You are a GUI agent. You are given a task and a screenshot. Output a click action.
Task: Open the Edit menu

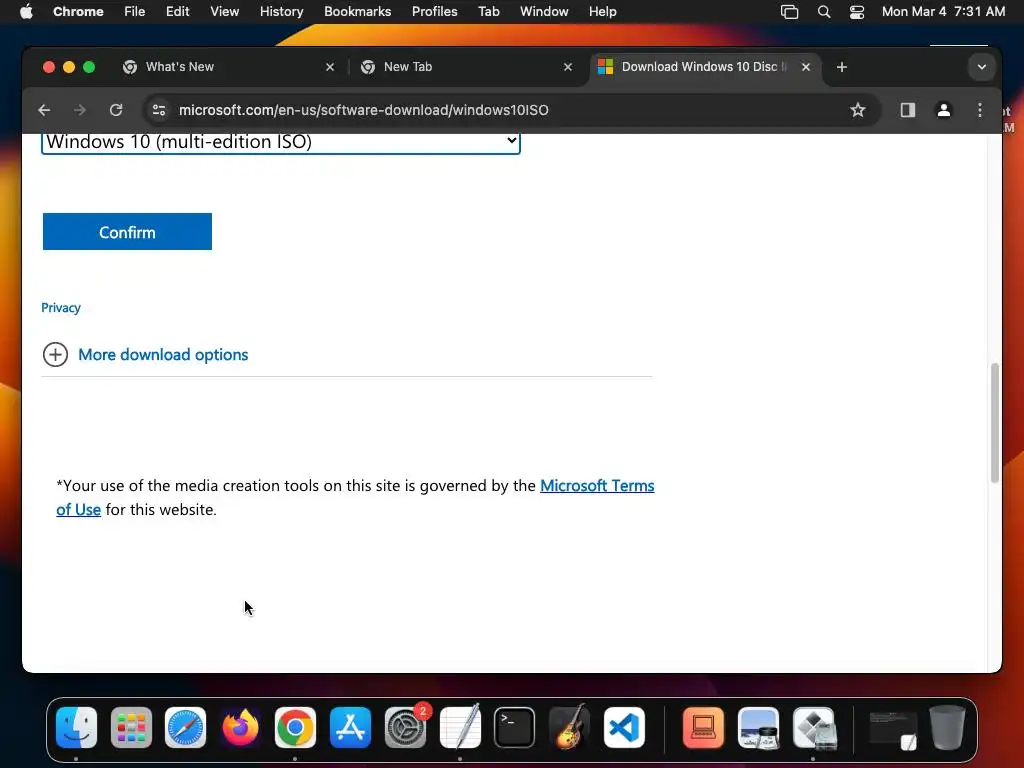177,12
